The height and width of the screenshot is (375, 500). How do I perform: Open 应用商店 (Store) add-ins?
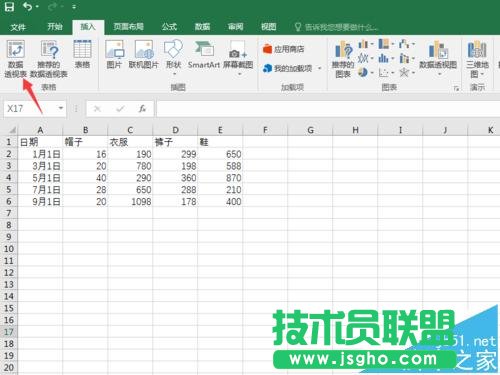(283, 49)
